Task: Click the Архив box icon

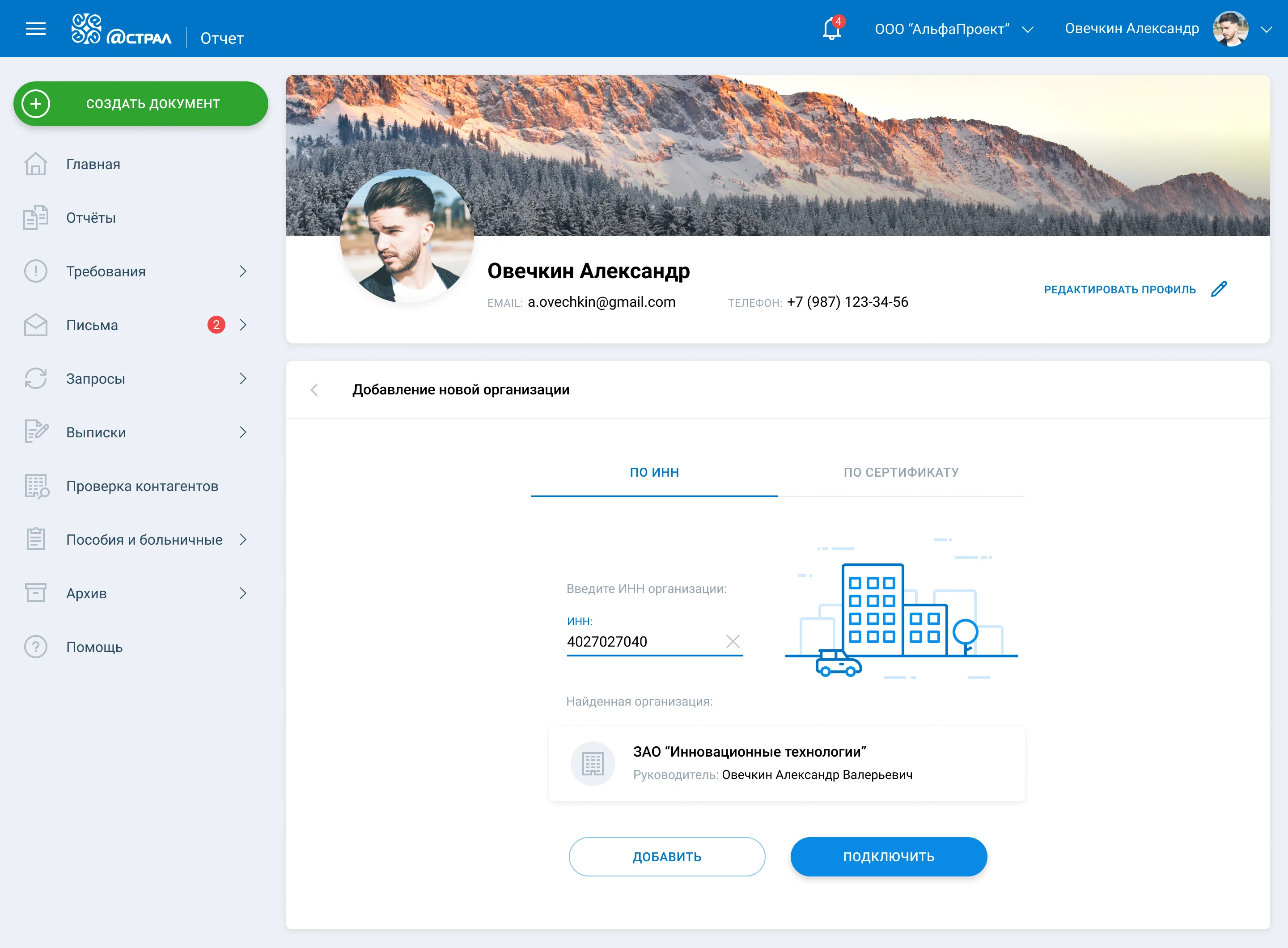Action: 36,593
